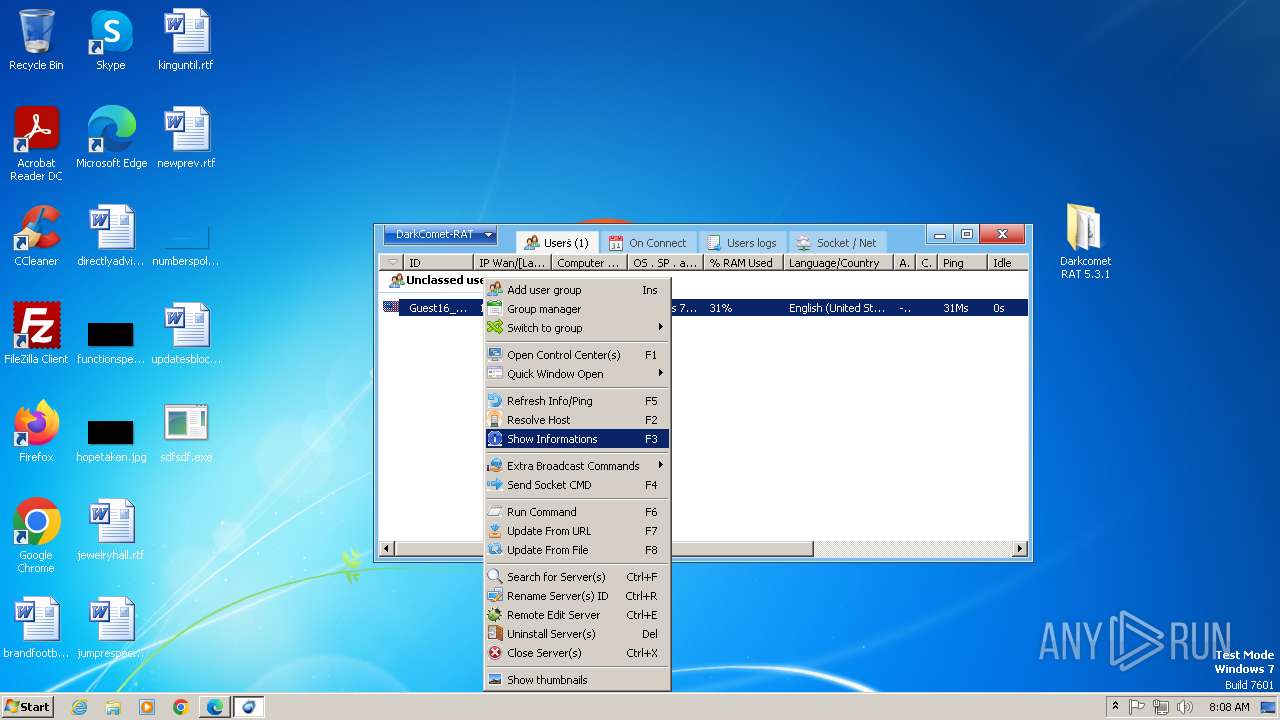Choose Resolve Host menu entry
The image size is (1280, 720).
pyautogui.click(x=577, y=420)
